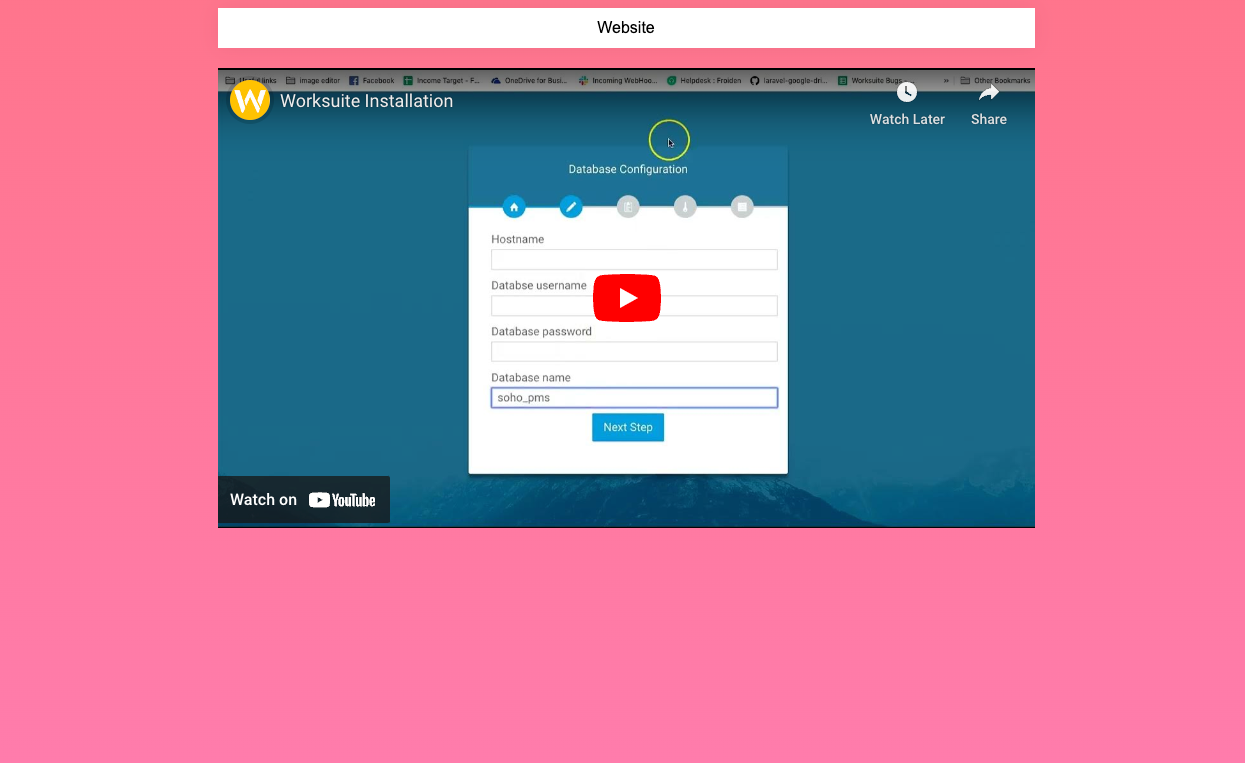Select the third installer step icon

[x=628, y=207]
